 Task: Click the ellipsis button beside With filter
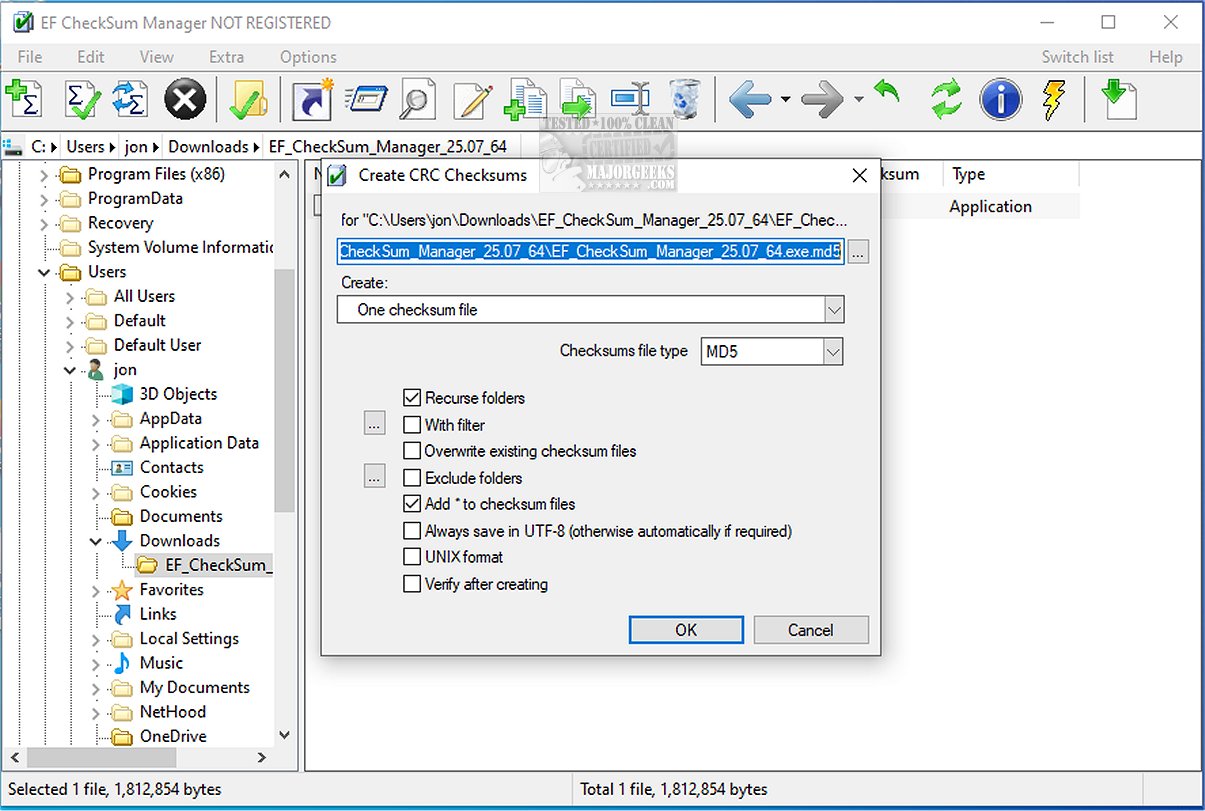[x=374, y=424]
